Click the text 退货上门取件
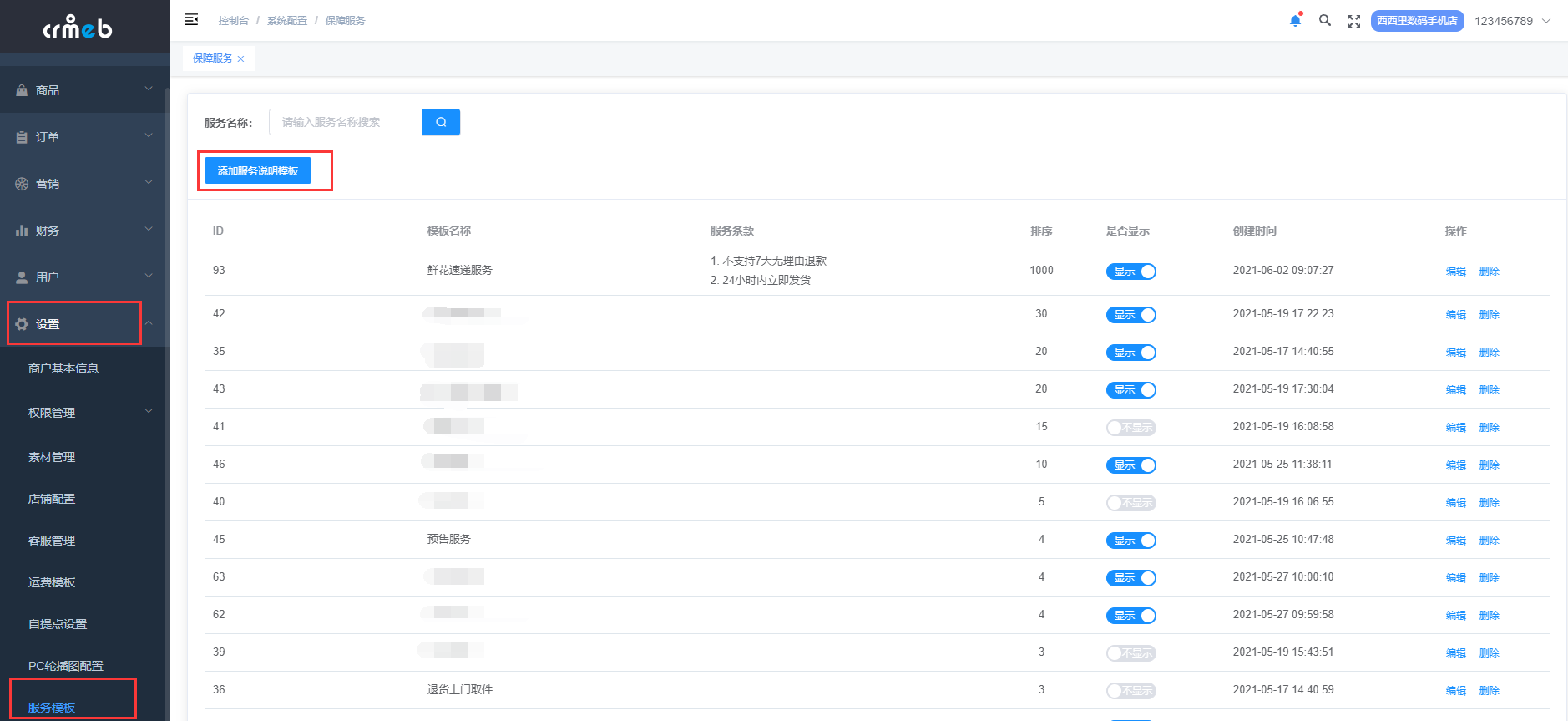1568x721 pixels. tap(460, 689)
